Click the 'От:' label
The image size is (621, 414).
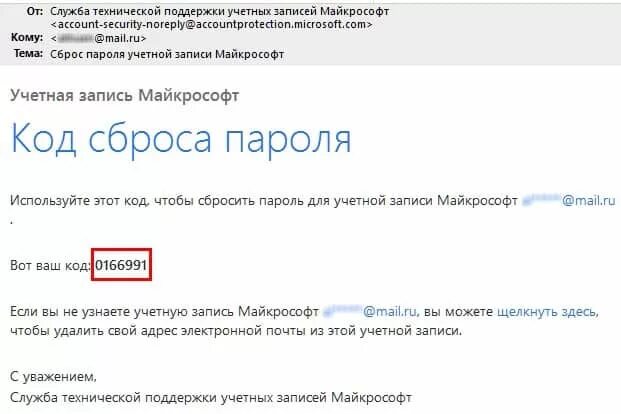click(x=35, y=11)
